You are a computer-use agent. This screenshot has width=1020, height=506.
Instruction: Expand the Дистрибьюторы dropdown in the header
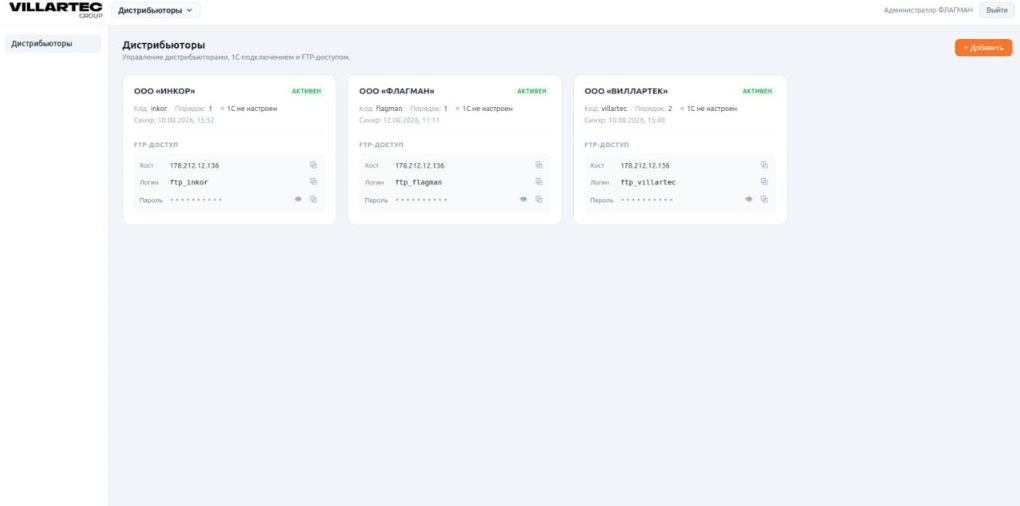point(155,10)
